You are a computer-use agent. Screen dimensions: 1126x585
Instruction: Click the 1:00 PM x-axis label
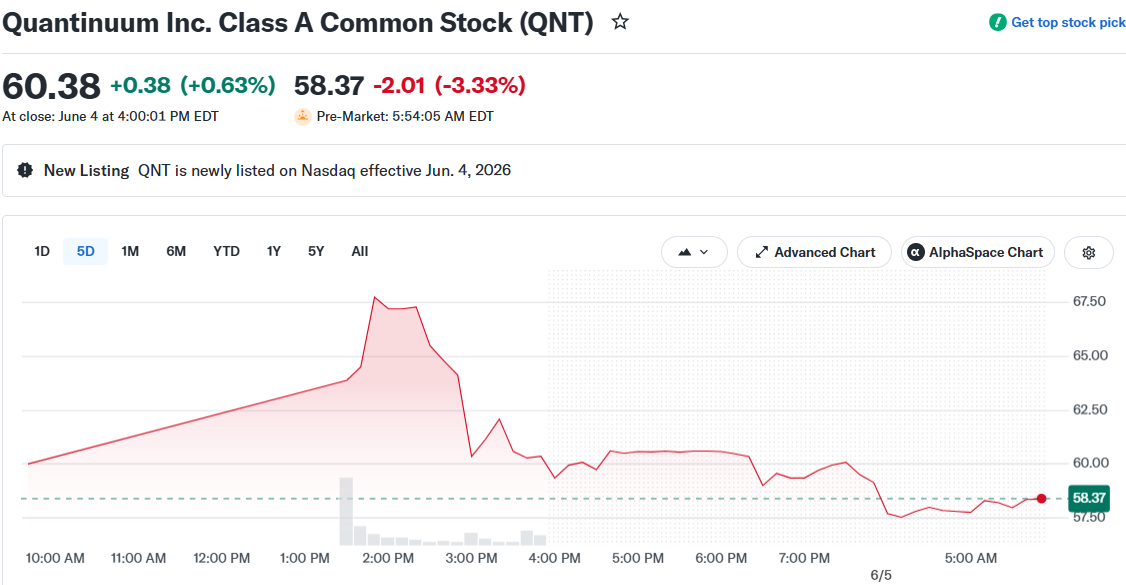point(305,558)
